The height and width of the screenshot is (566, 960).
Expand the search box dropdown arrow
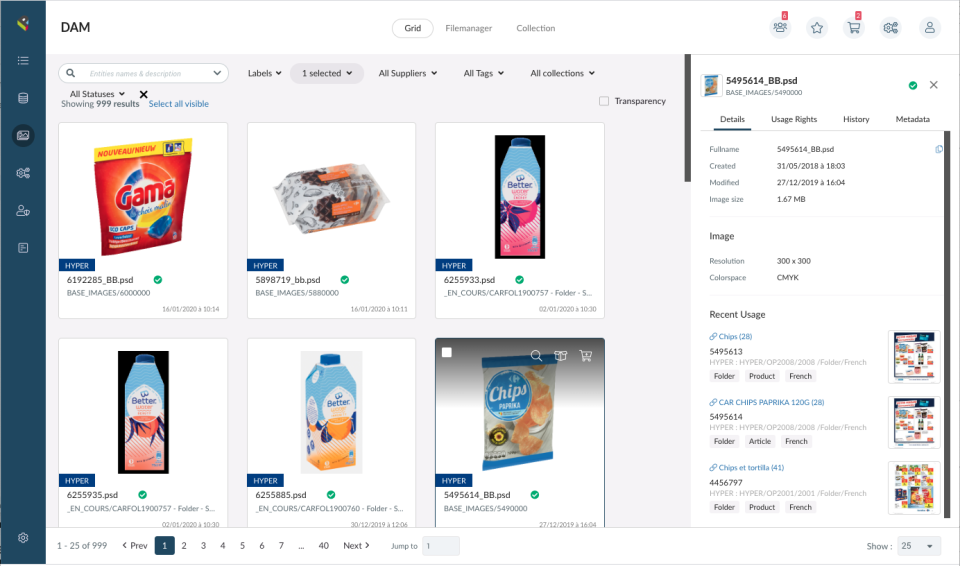(x=217, y=73)
